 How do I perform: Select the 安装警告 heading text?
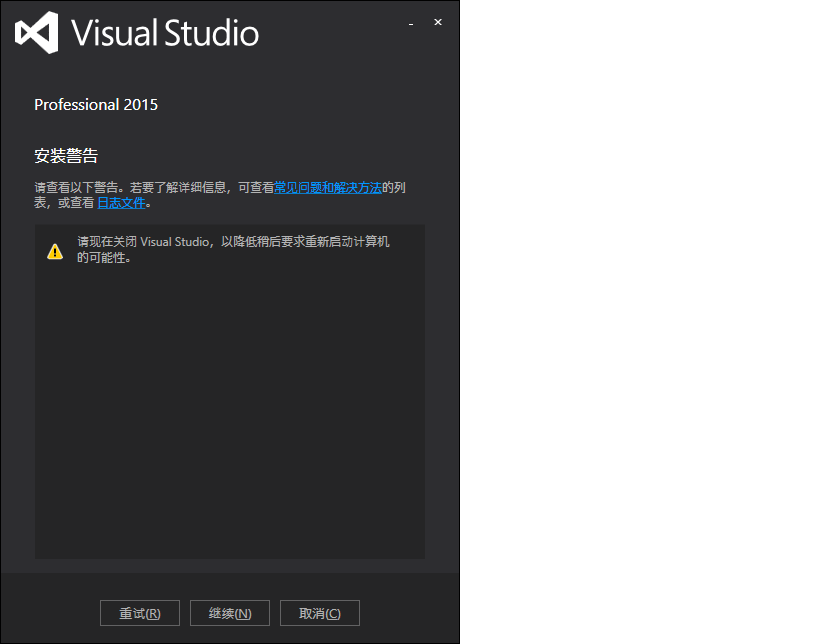[x=66, y=156]
